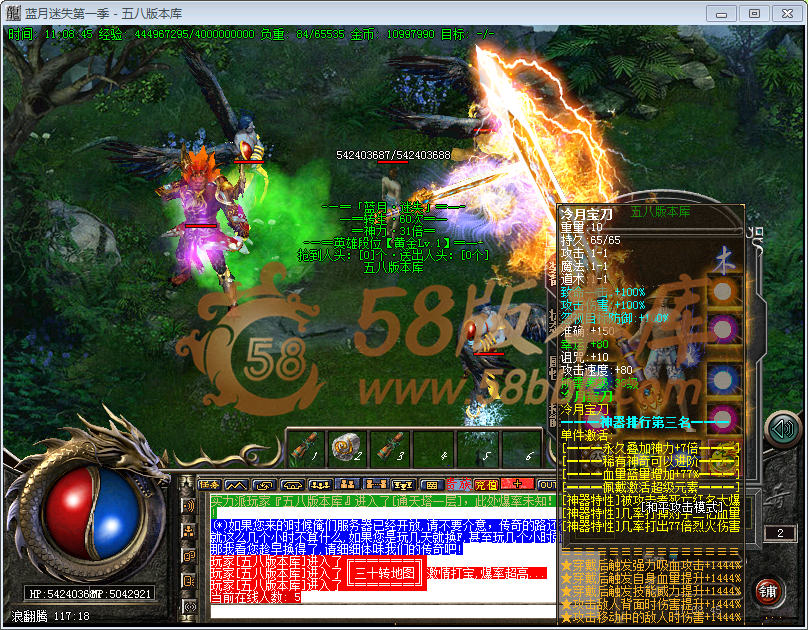Toggle the round sound speaker button
Image resolution: width=808 pixels, height=630 pixels.
click(780, 430)
